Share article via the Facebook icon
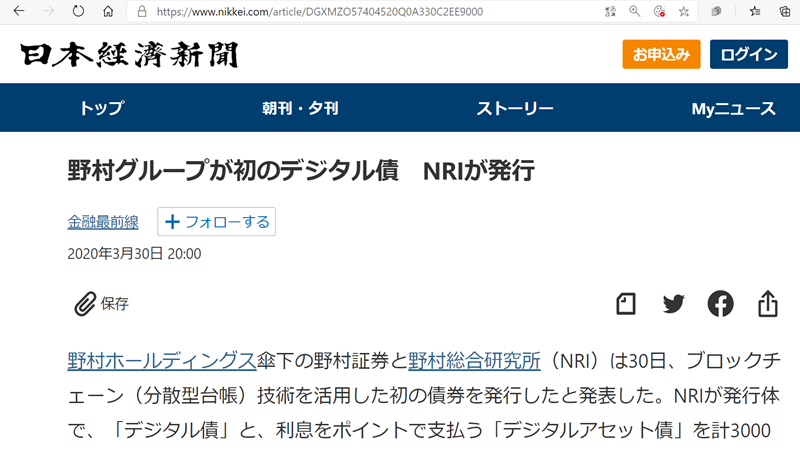 point(720,304)
